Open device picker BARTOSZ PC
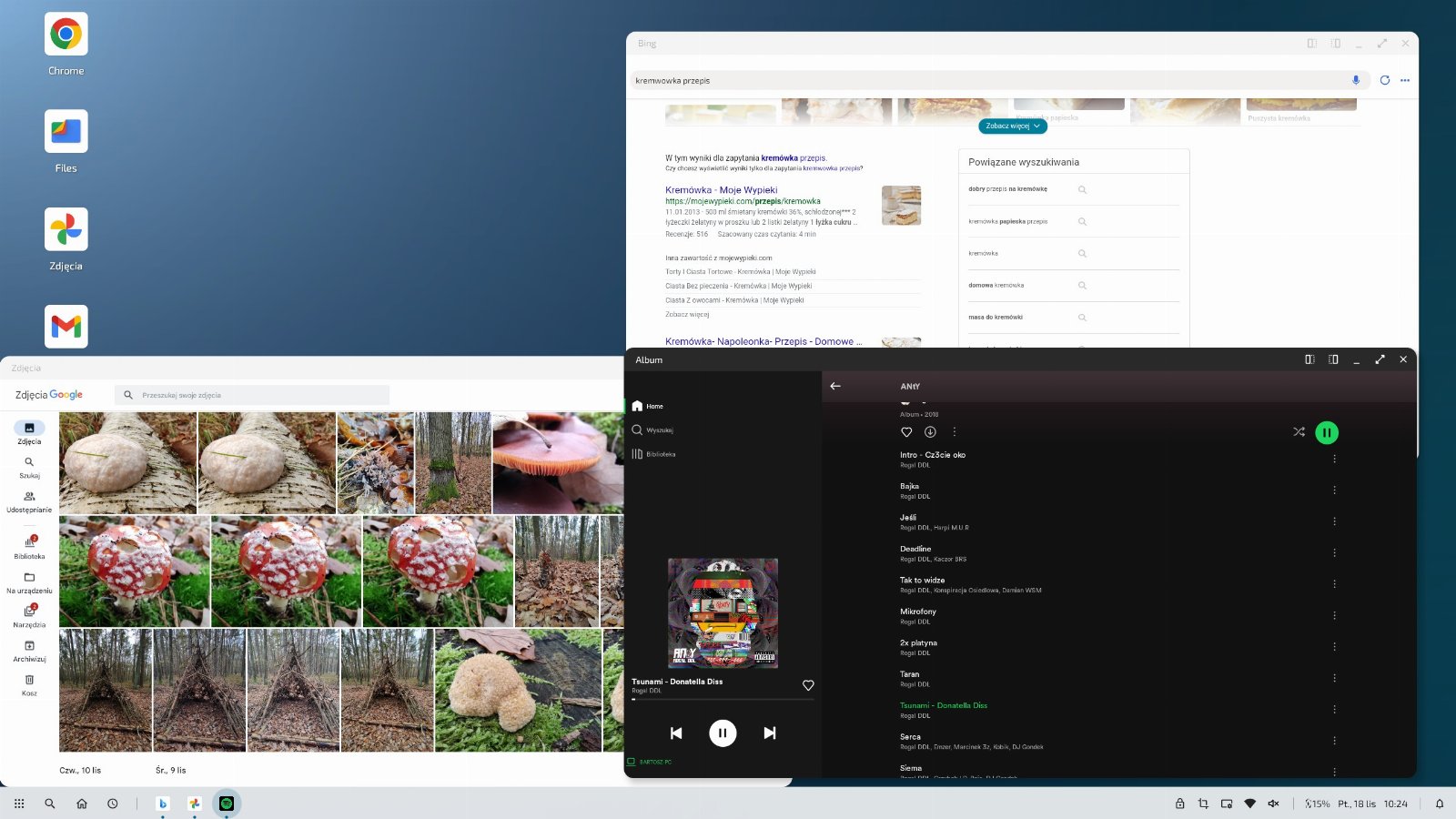The image size is (1456, 819). pyautogui.click(x=650, y=762)
